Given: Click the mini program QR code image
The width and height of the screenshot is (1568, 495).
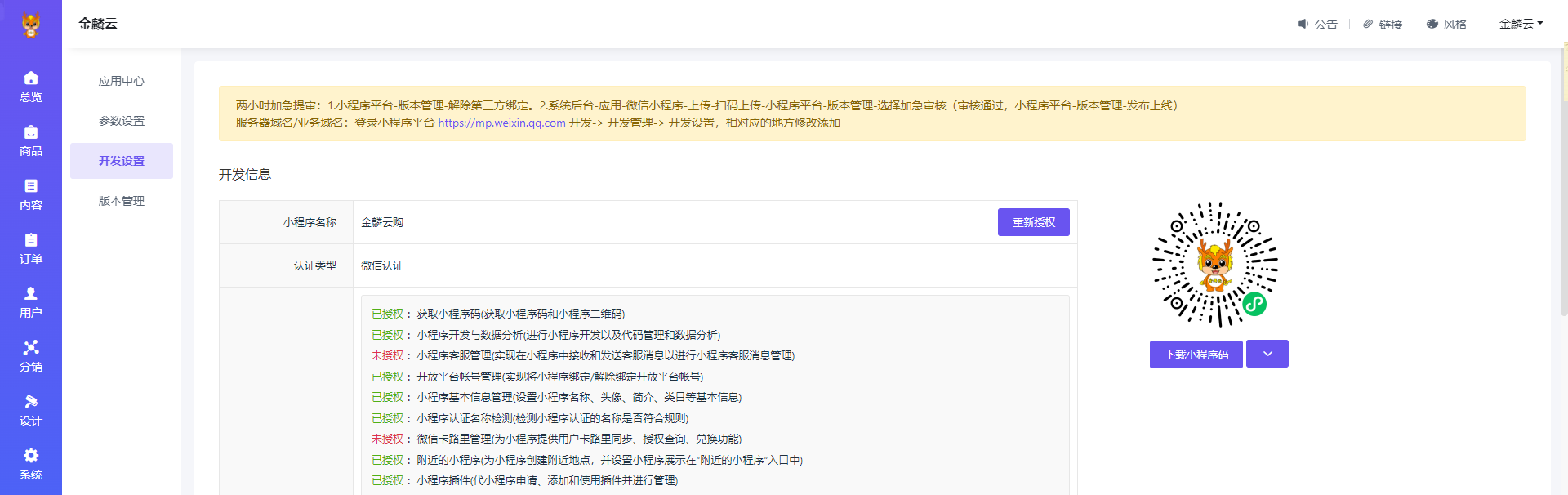Looking at the screenshot, I should [1215, 265].
